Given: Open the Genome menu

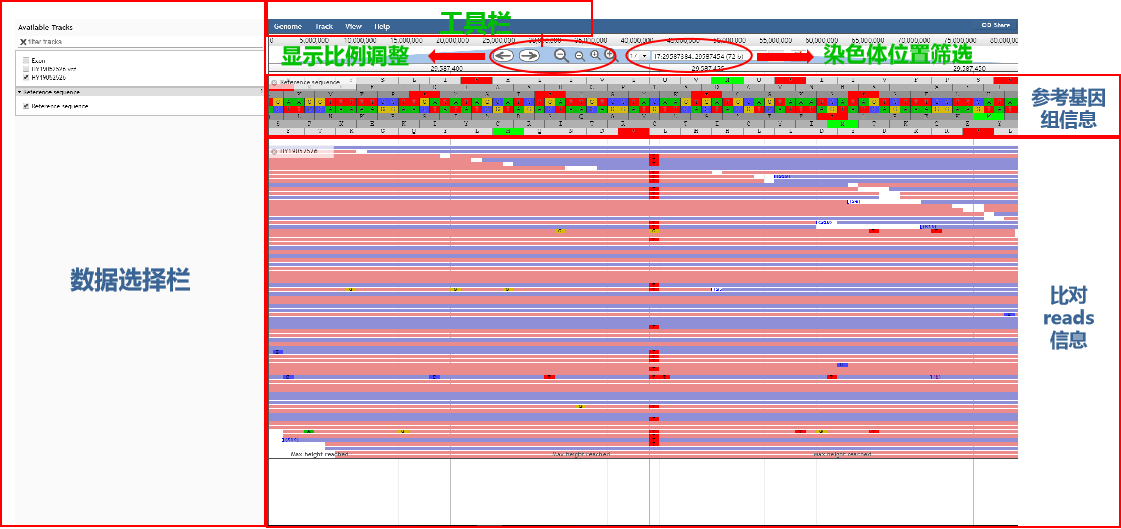Looking at the screenshot, I should click(x=287, y=26).
